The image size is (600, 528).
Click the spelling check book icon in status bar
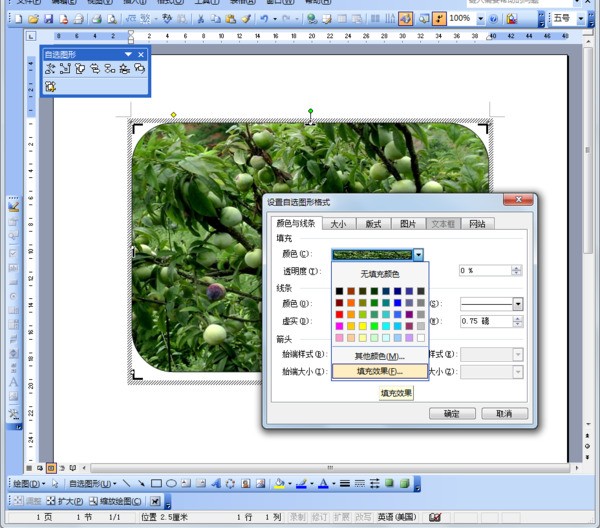coord(435,517)
